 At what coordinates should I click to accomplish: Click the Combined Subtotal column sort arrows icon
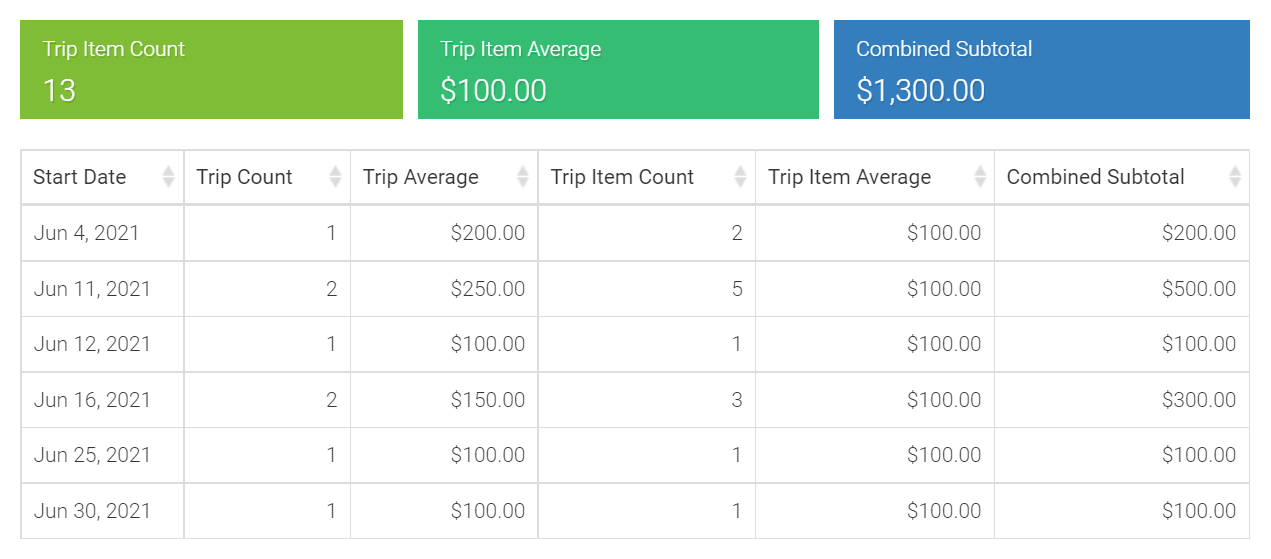coord(1235,177)
